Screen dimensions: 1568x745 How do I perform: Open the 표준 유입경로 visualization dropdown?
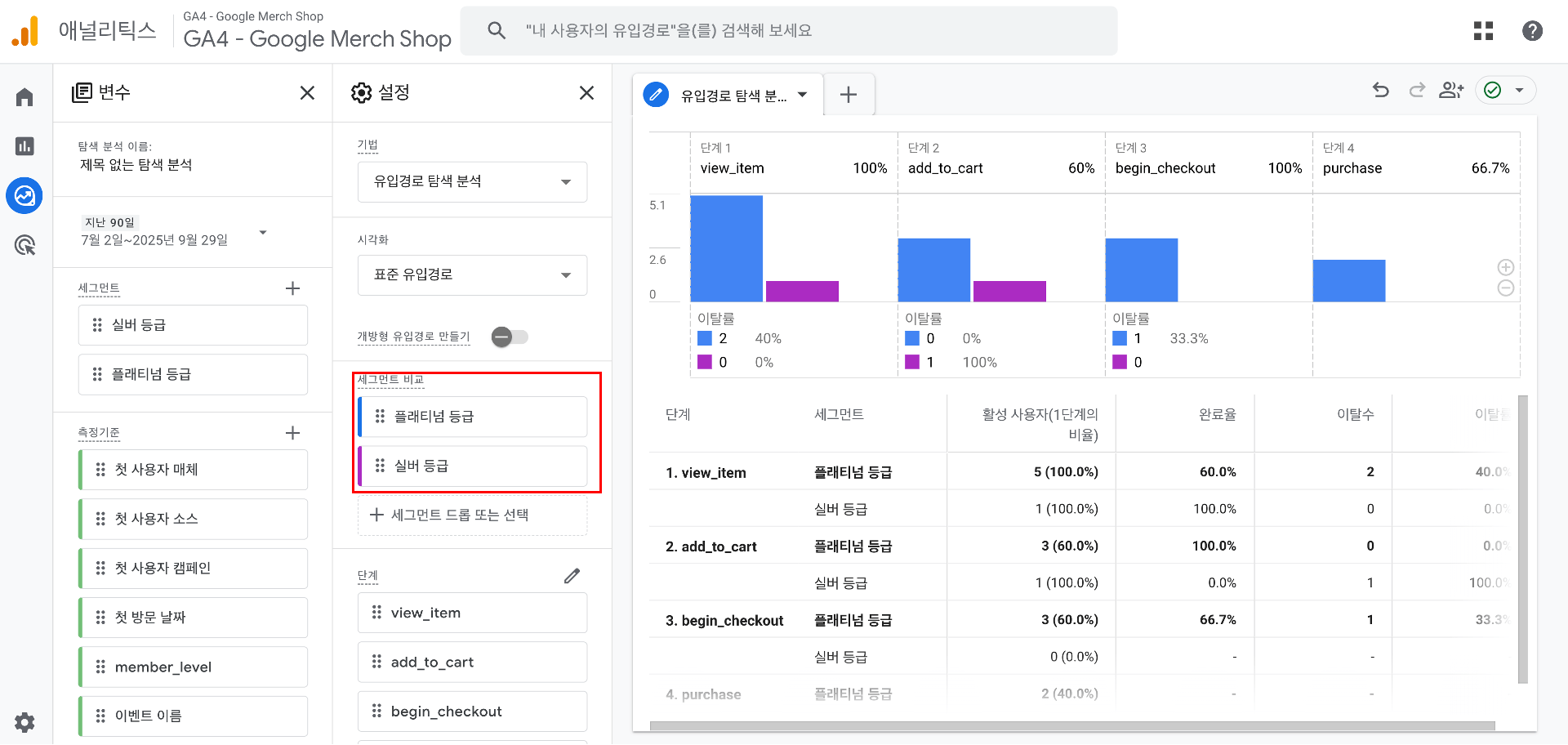472,275
